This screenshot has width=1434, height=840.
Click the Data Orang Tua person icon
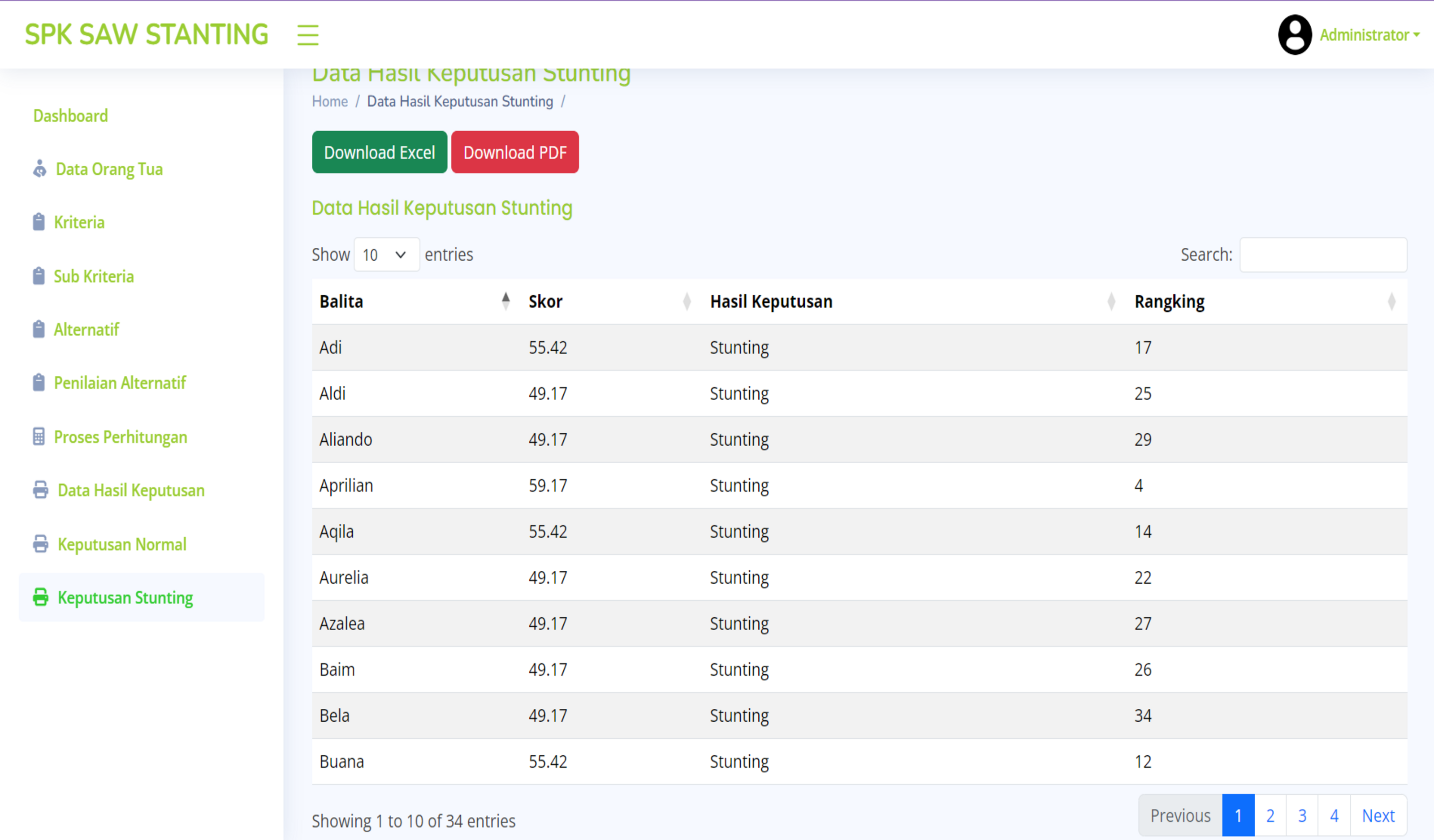pyautogui.click(x=39, y=169)
